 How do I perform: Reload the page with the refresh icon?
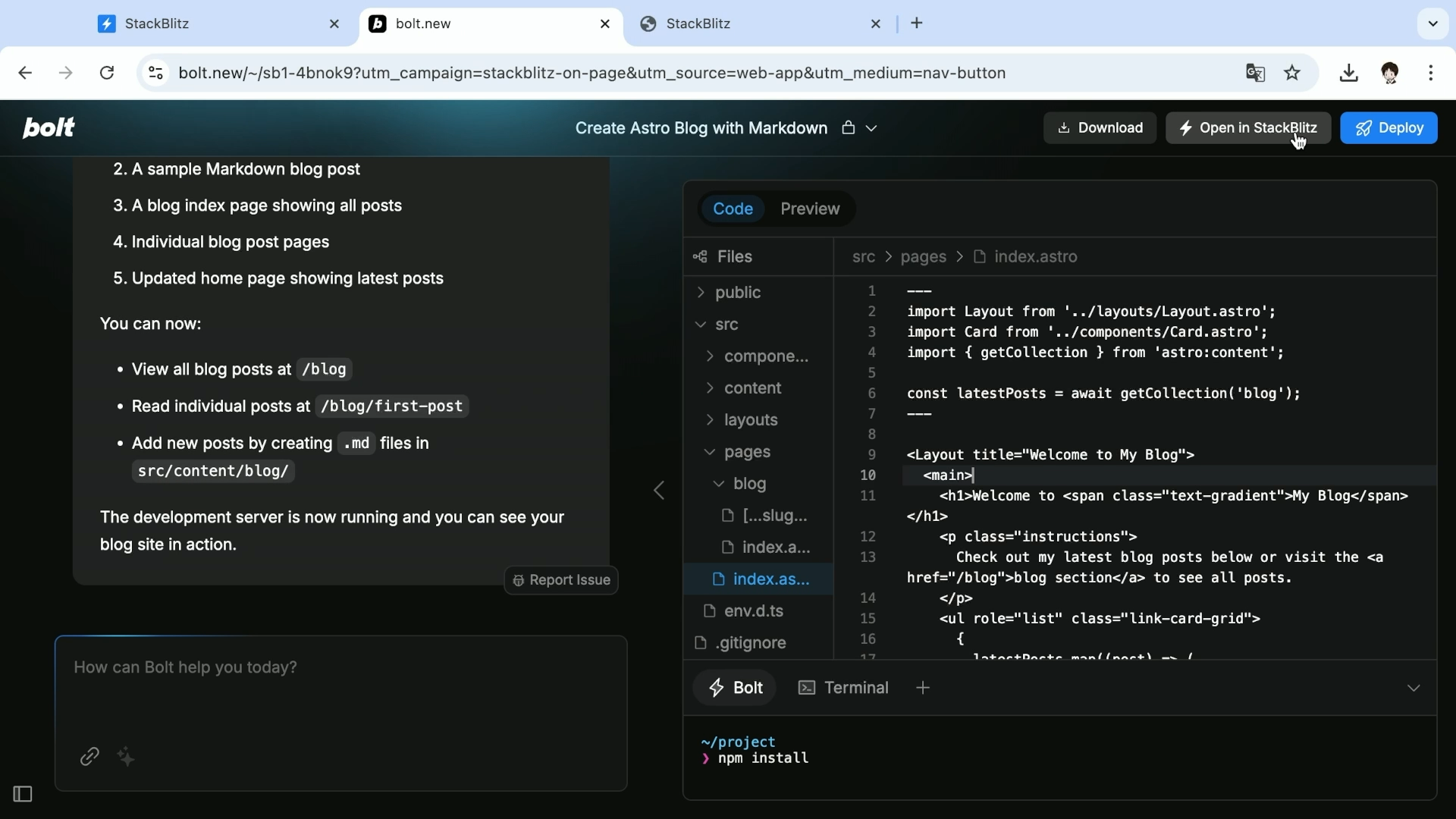pyautogui.click(x=106, y=73)
